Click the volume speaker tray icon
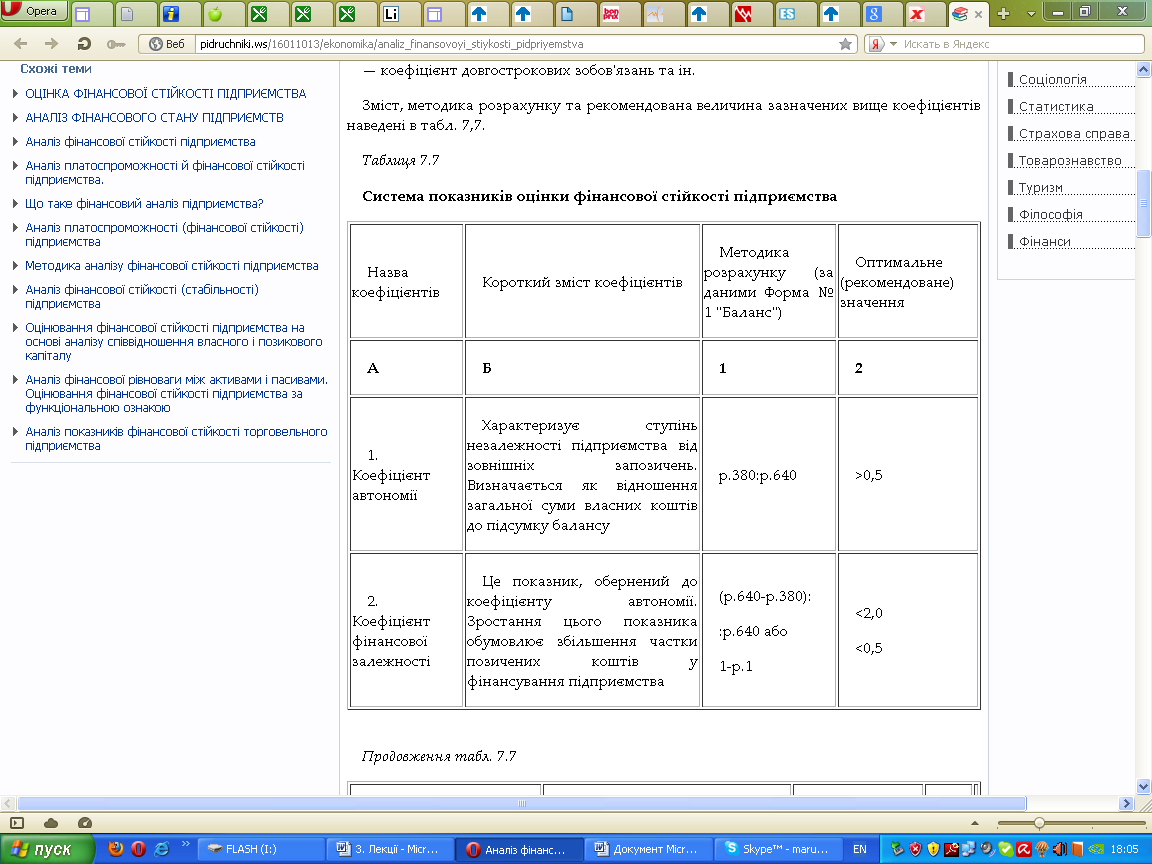 point(1059,849)
